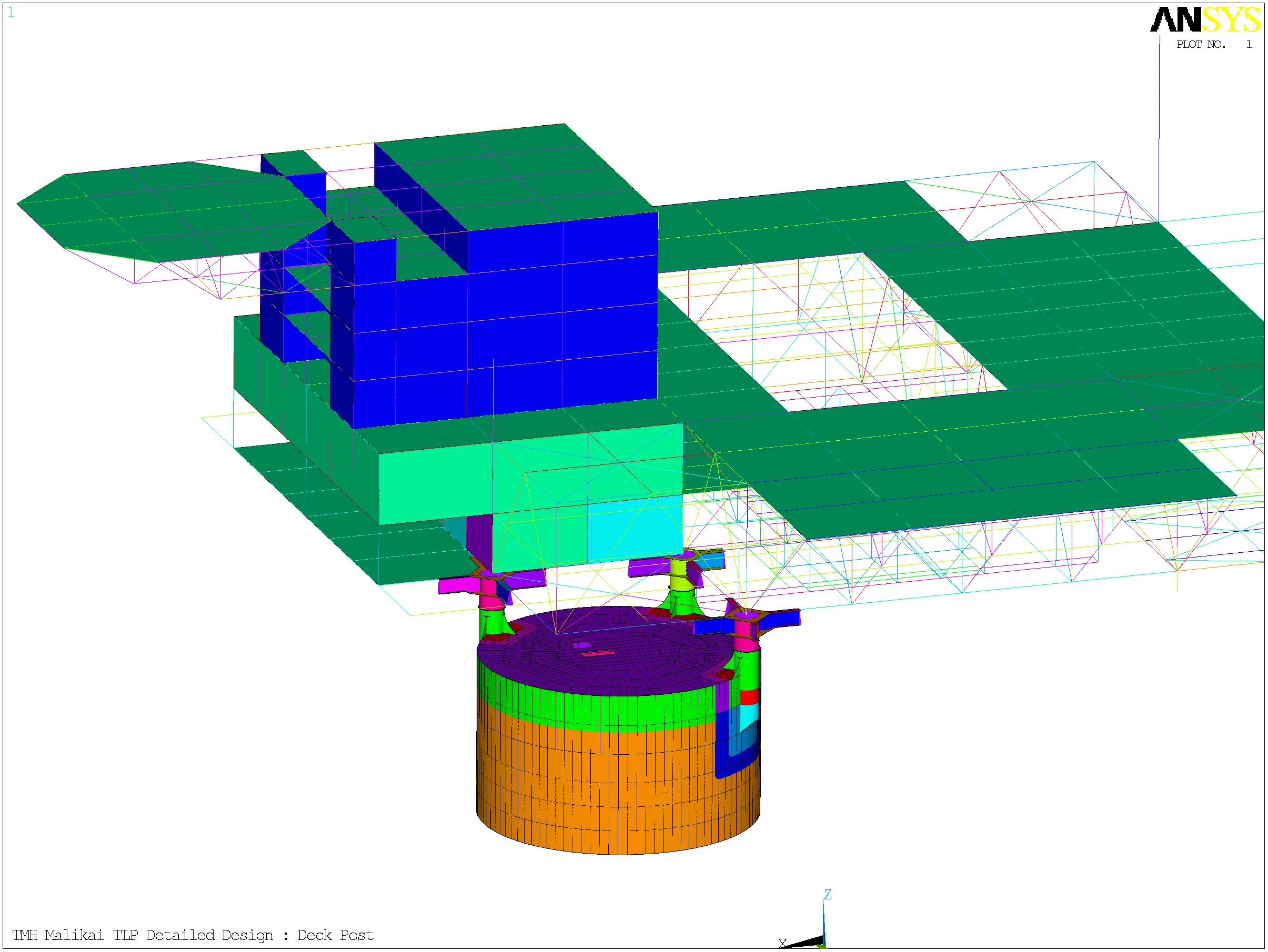Click the Malikai TLP Deck Post title text
Viewport: 1268px width, 952px height.
point(193,935)
